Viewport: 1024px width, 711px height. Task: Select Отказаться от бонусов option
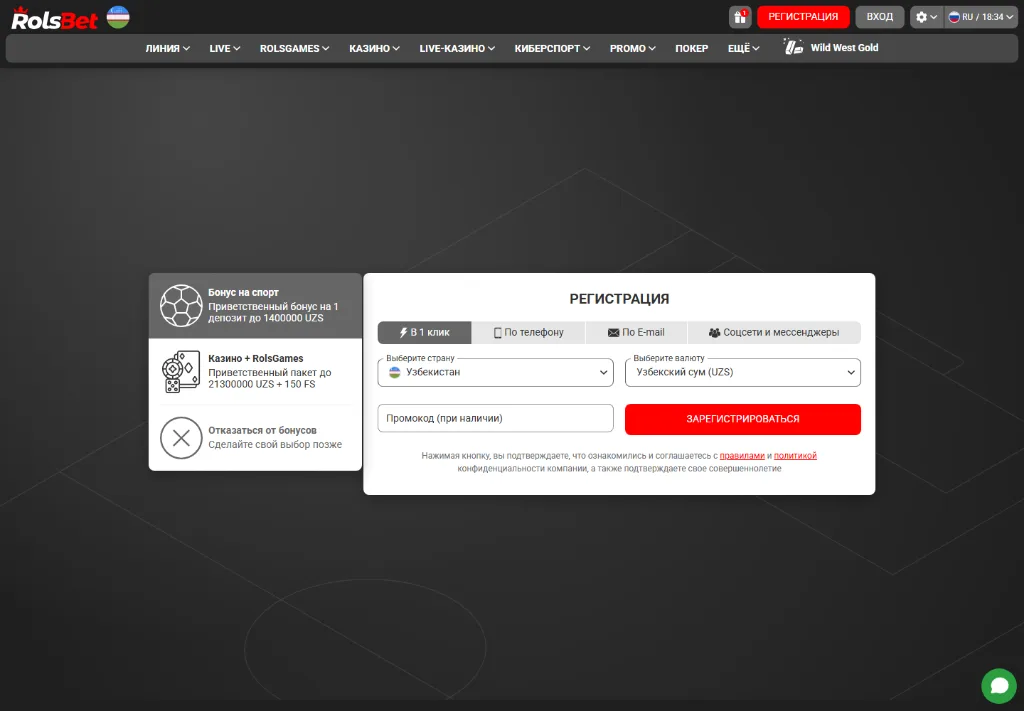(x=255, y=437)
